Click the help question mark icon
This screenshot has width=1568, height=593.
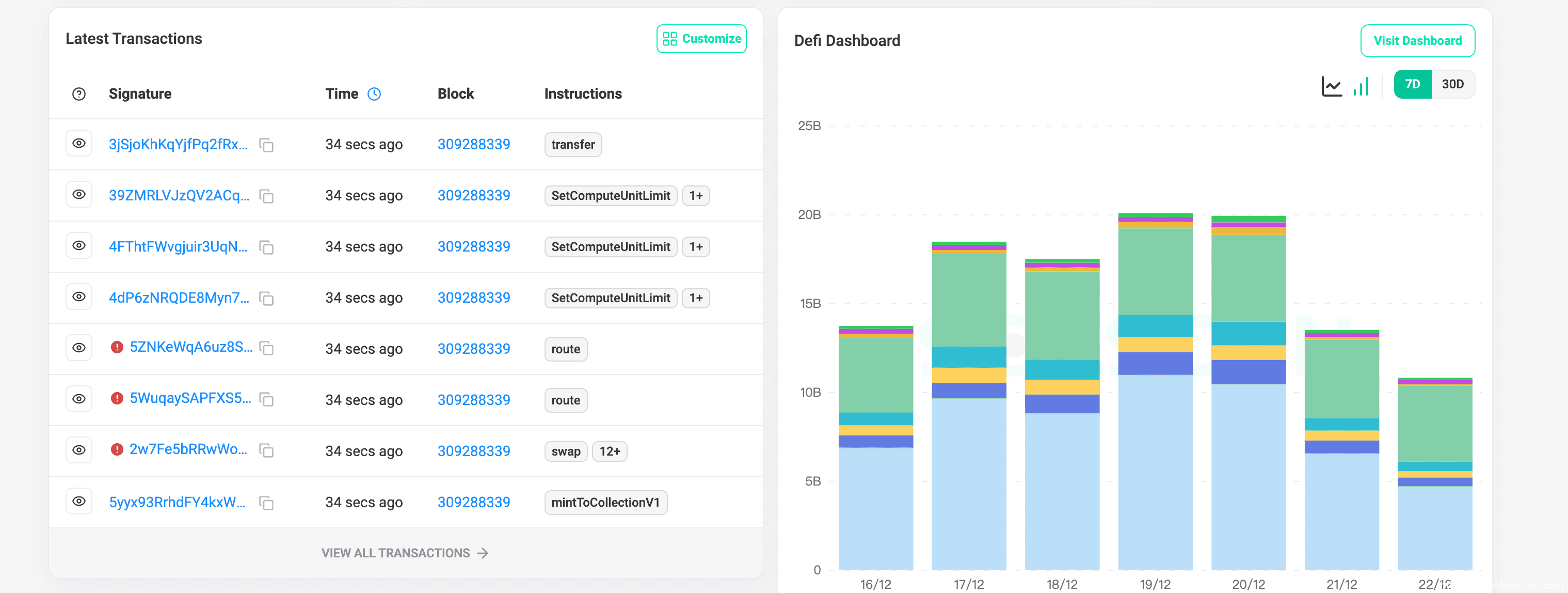78,94
